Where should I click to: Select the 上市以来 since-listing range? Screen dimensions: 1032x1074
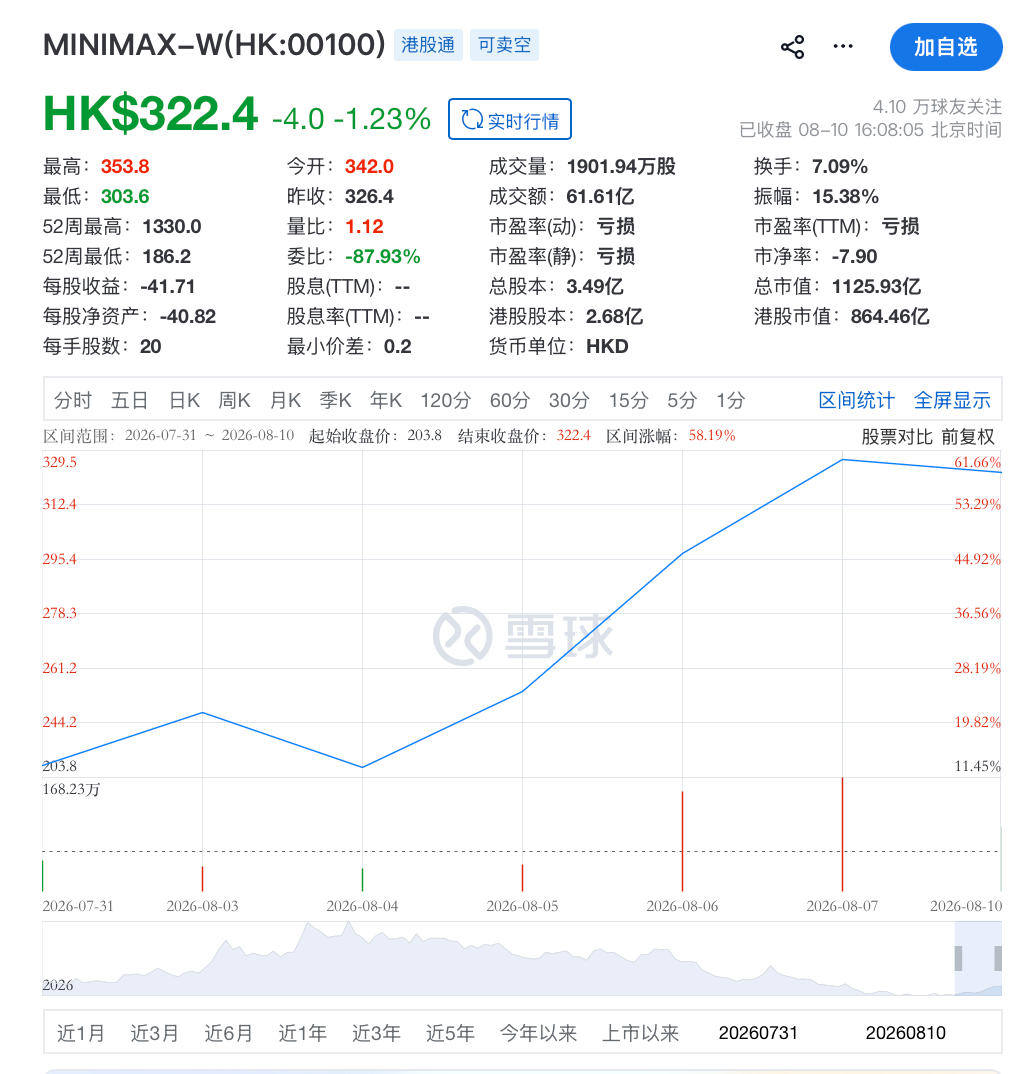[640, 1033]
